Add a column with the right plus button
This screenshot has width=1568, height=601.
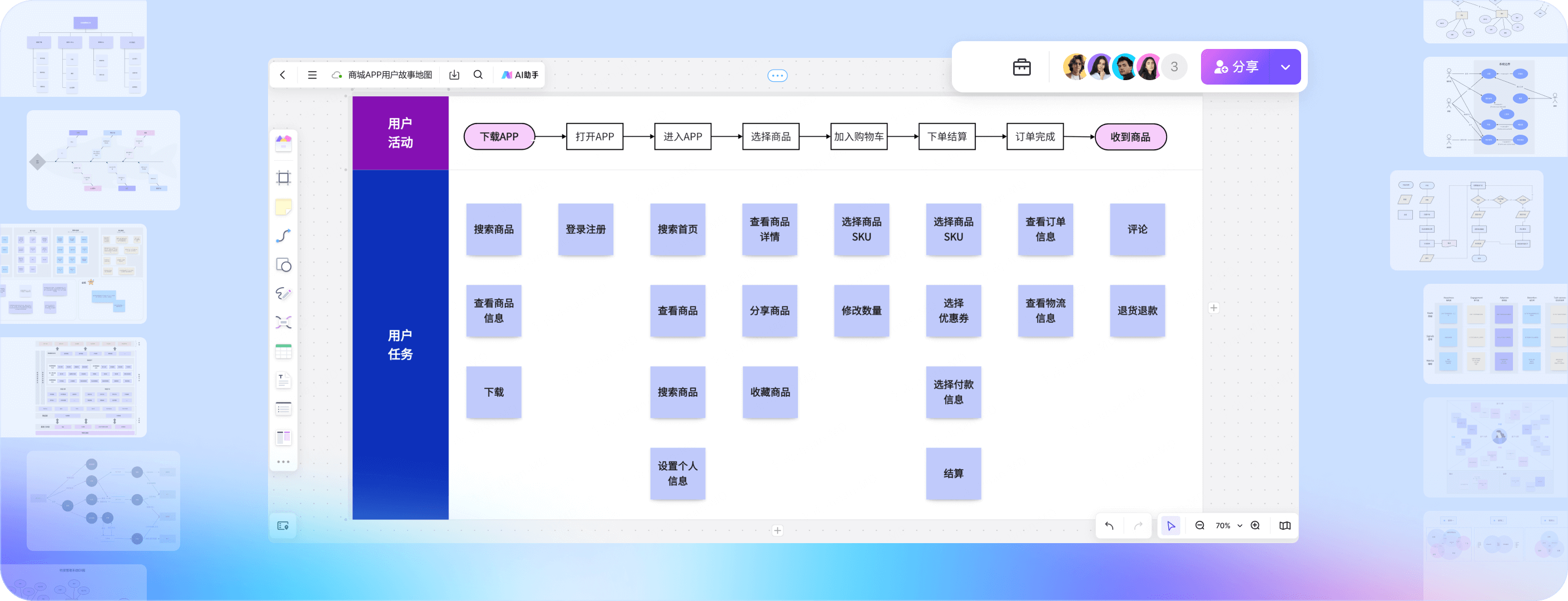[x=1214, y=308]
